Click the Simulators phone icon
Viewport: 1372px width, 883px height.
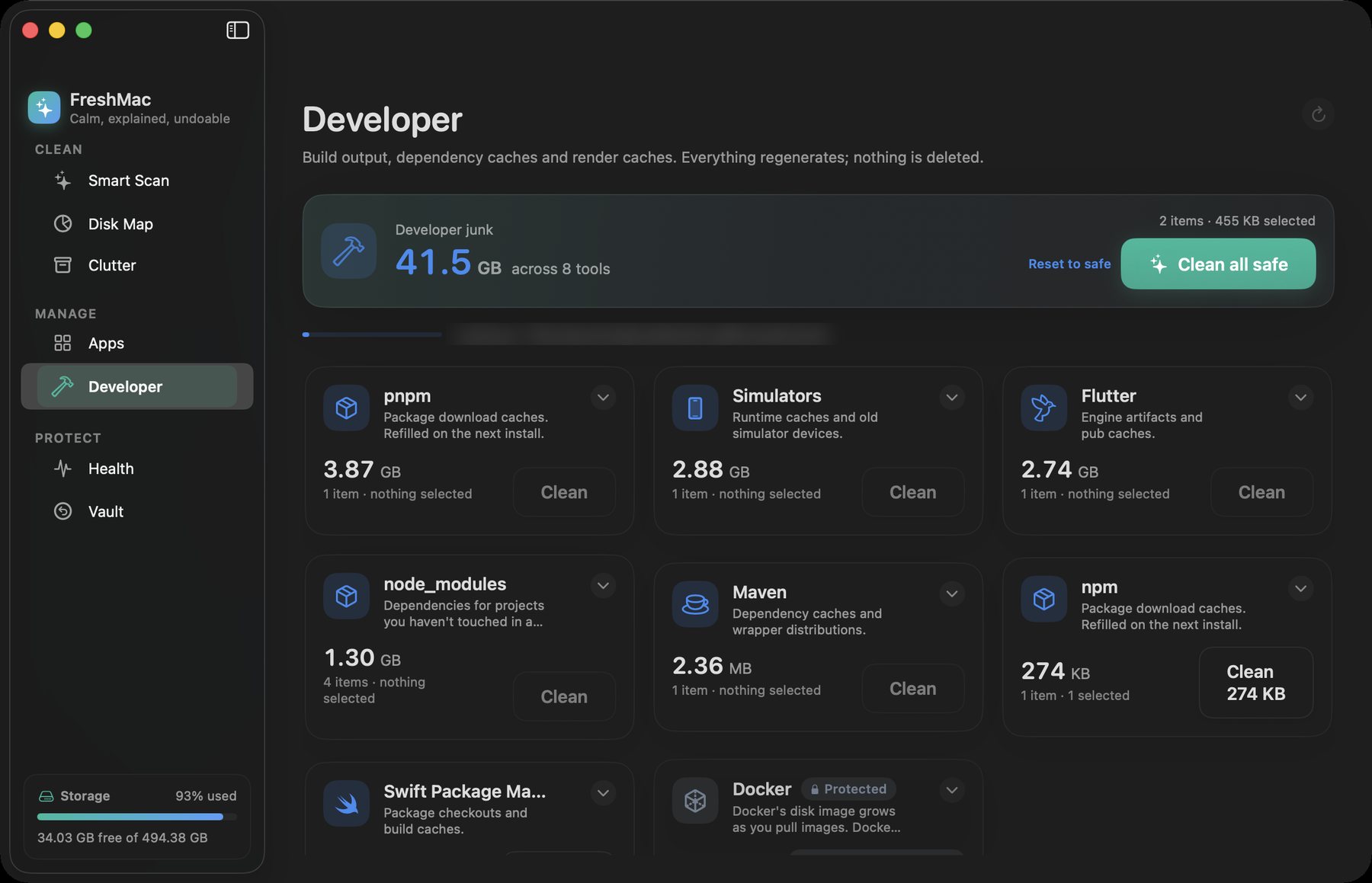pos(695,408)
